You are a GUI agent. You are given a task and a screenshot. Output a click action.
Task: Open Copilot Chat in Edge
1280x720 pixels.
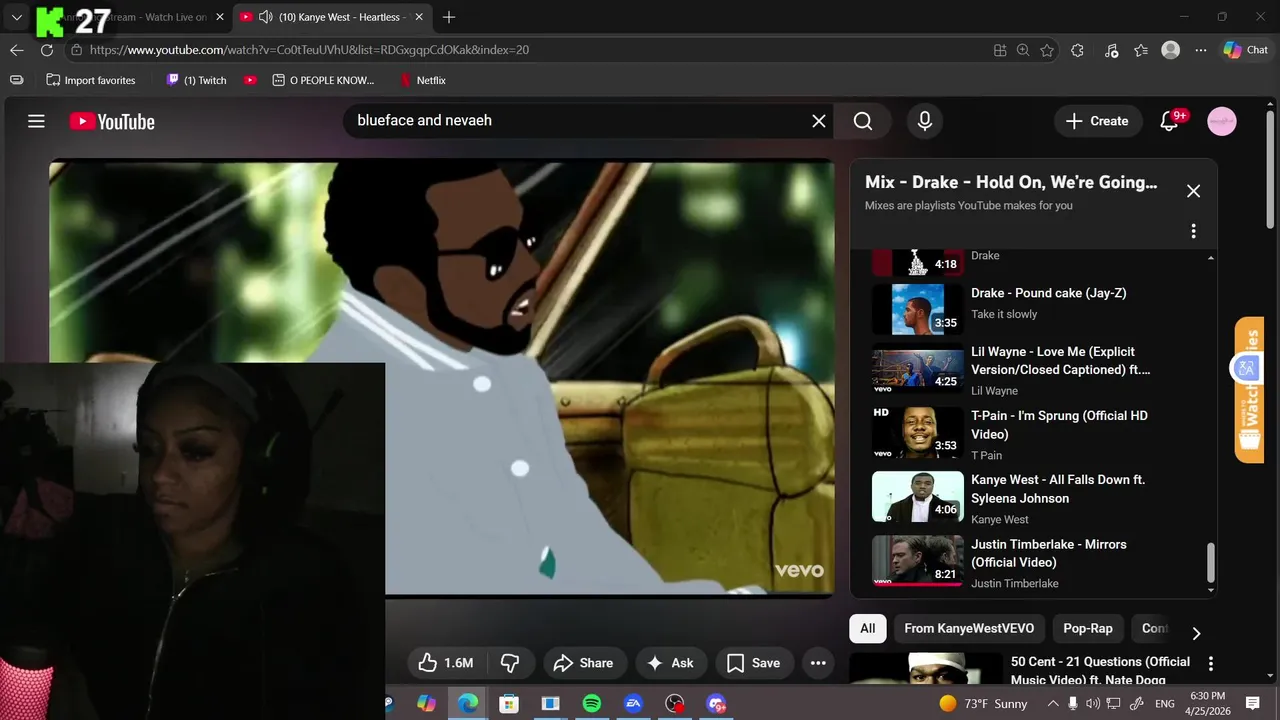point(1245,50)
